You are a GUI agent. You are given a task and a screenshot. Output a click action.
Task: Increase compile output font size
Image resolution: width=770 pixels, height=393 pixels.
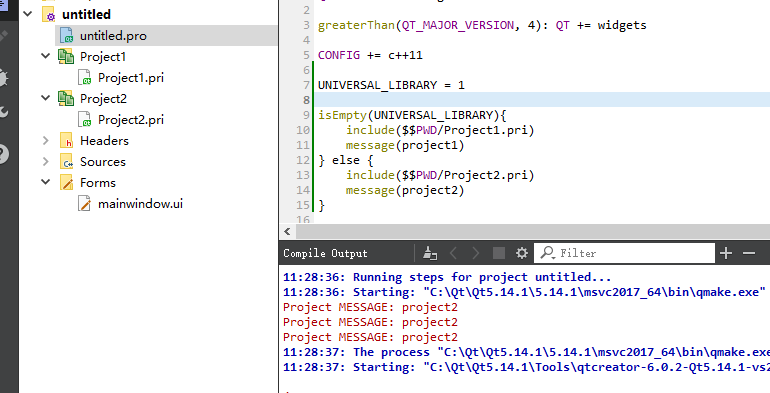click(x=726, y=253)
